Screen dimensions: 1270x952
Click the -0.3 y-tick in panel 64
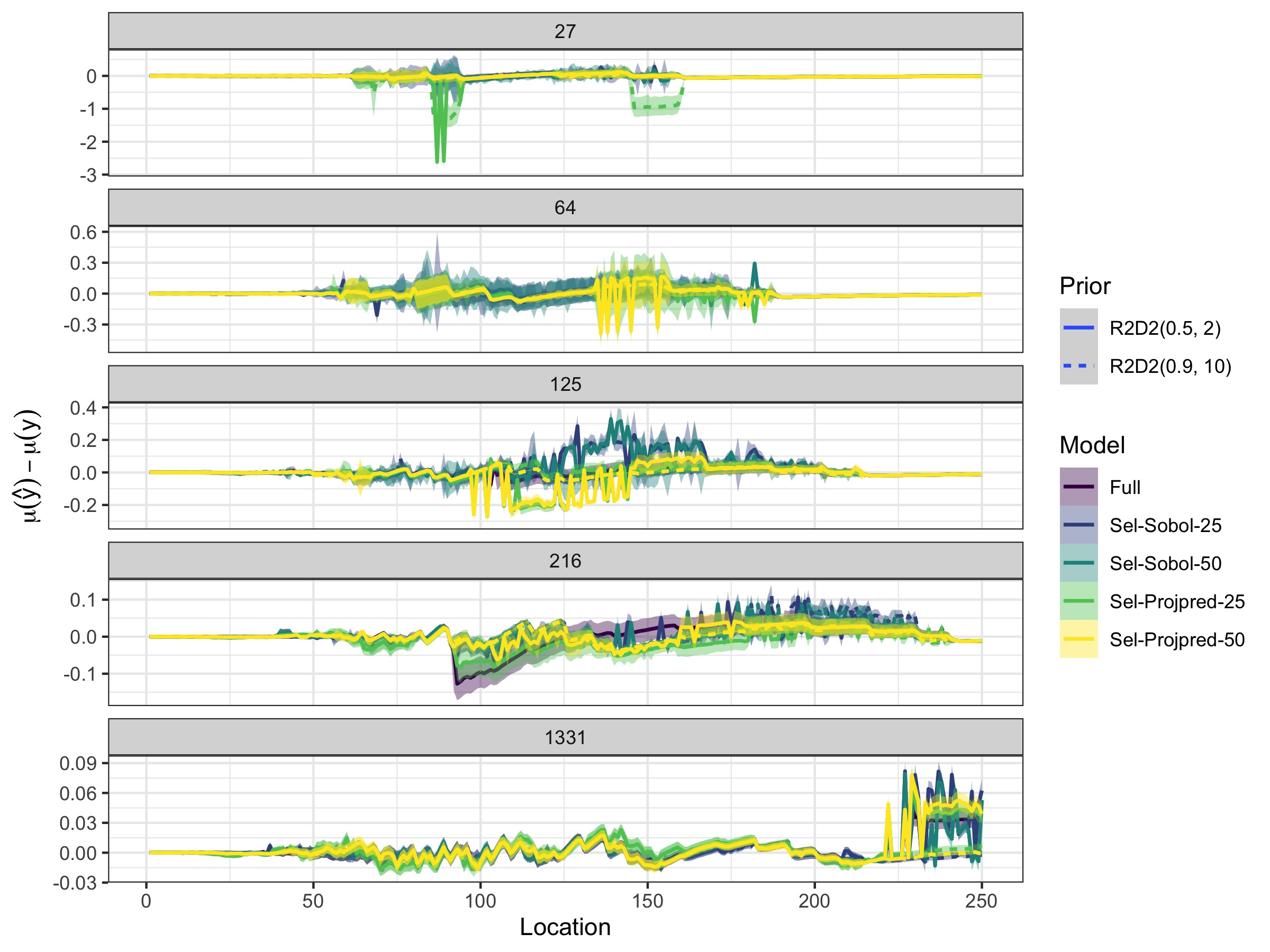pyautogui.click(x=80, y=325)
